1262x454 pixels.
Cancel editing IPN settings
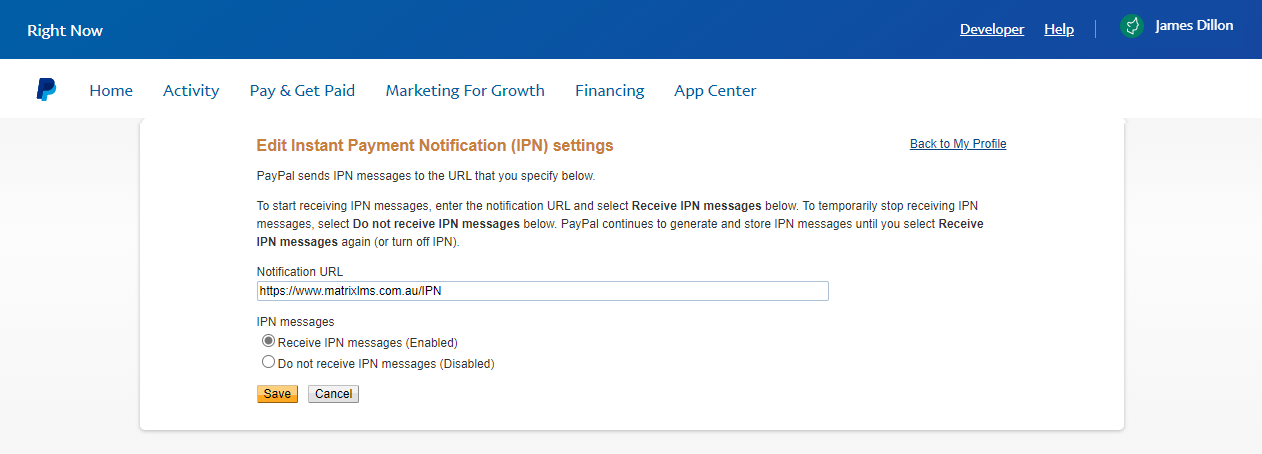pyautogui.click(x=333, y=394)
